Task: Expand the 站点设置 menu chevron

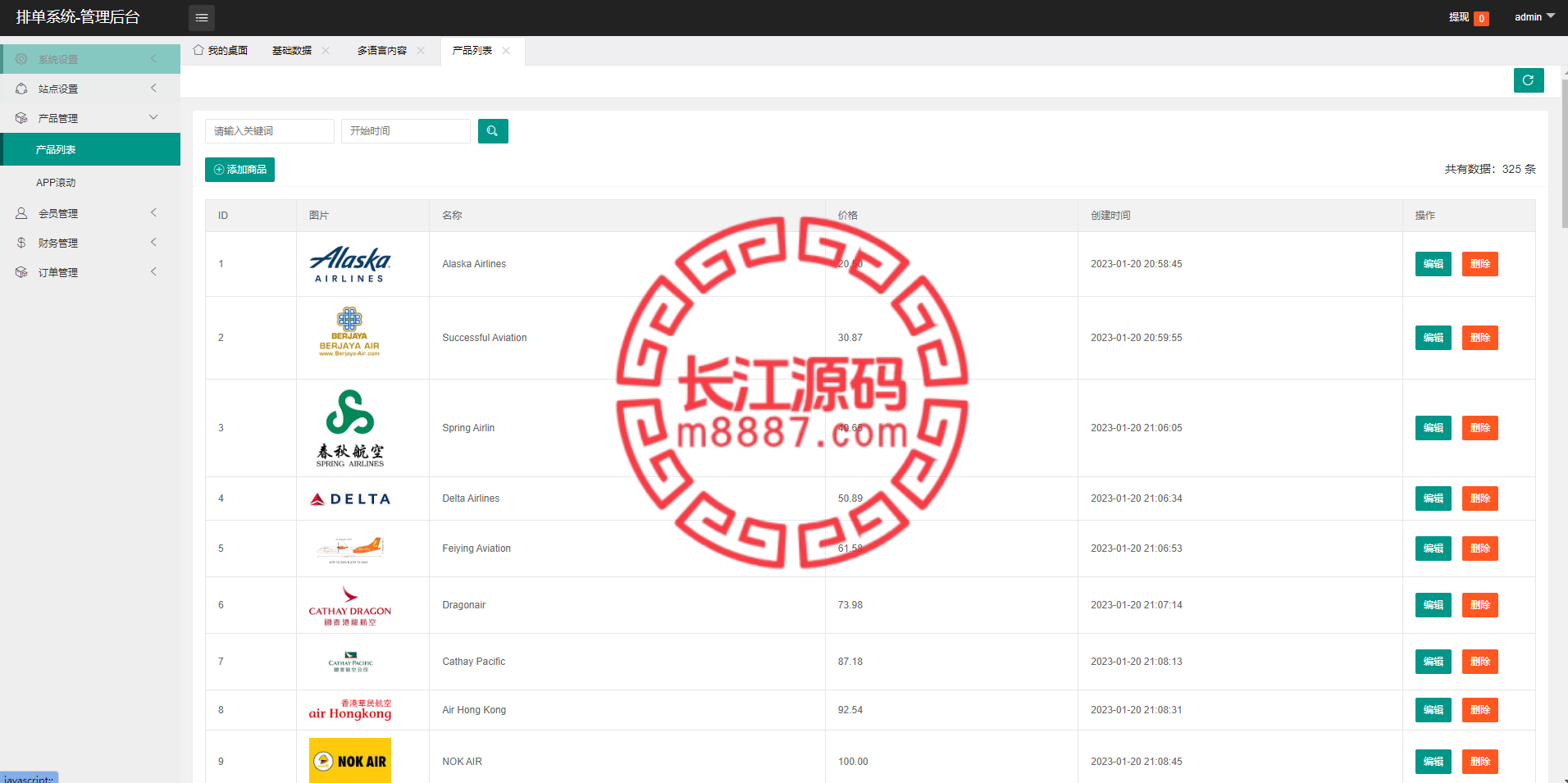Action: click(x=153, y=88)
